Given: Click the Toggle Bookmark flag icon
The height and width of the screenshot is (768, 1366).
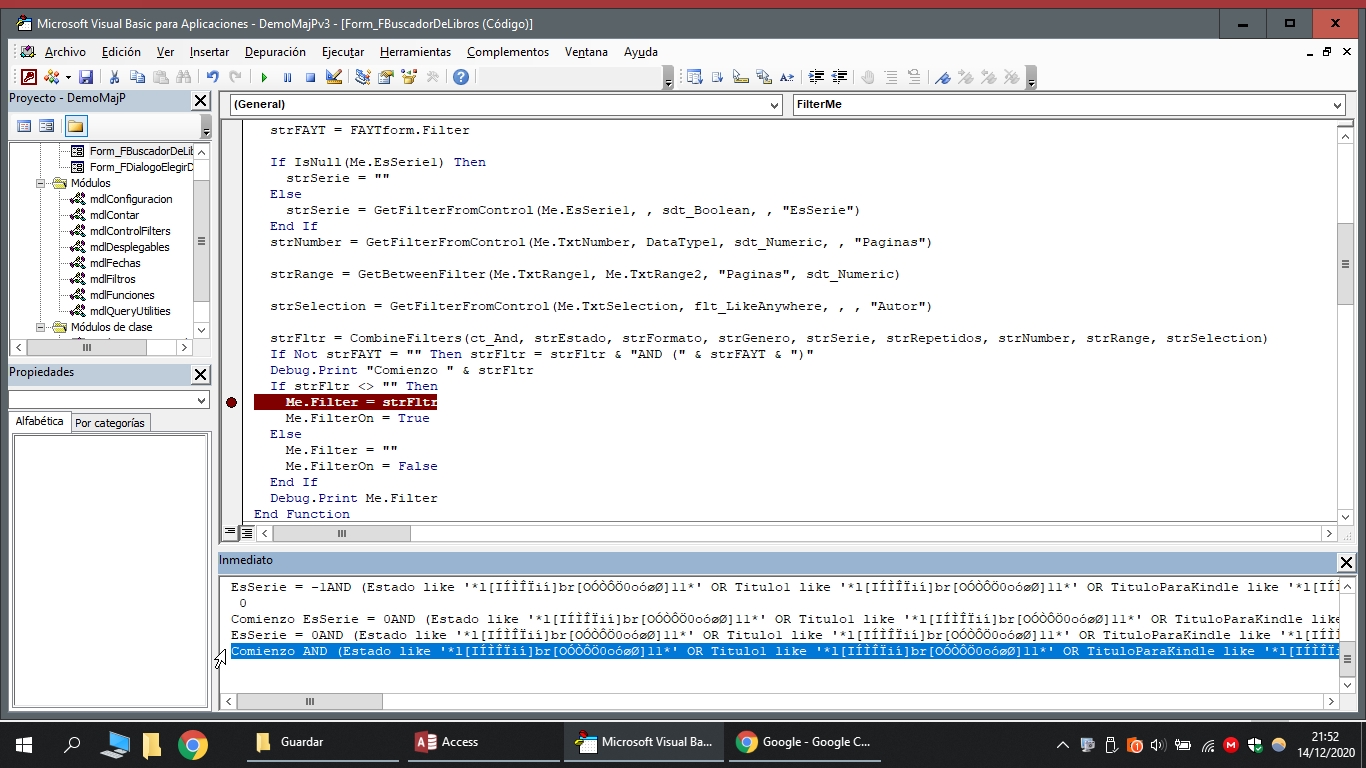Looking at the screenshot, I should click(x=942, y=77).
